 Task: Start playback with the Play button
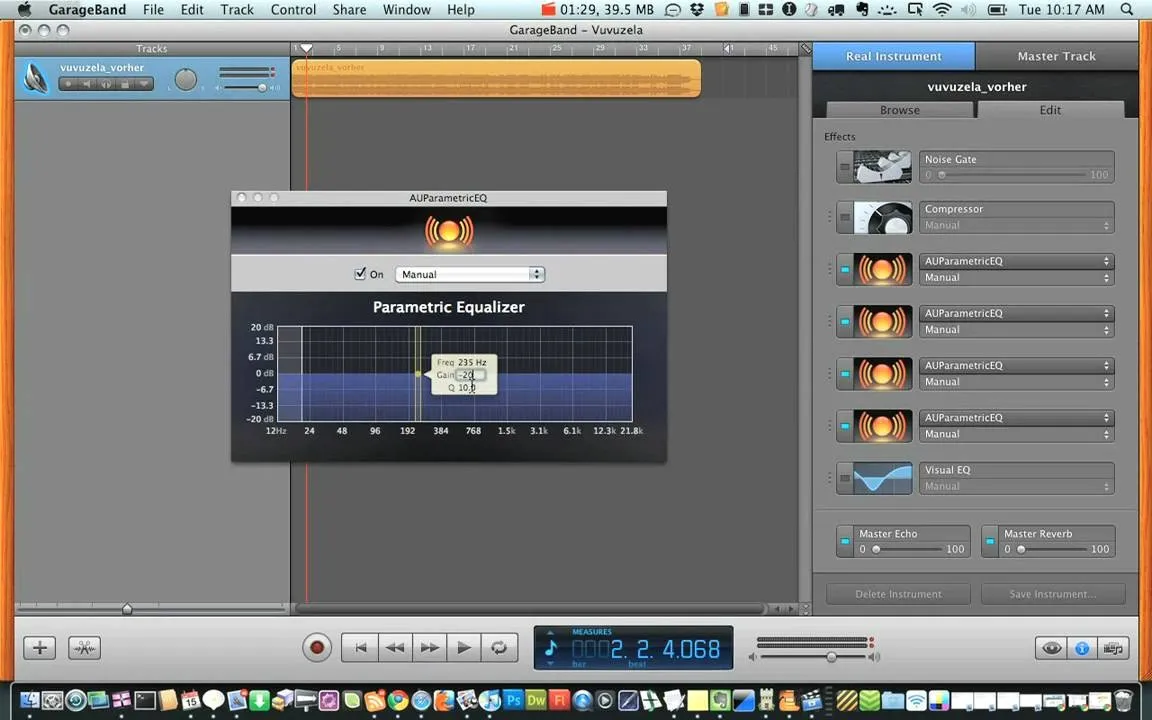[464, 647]
